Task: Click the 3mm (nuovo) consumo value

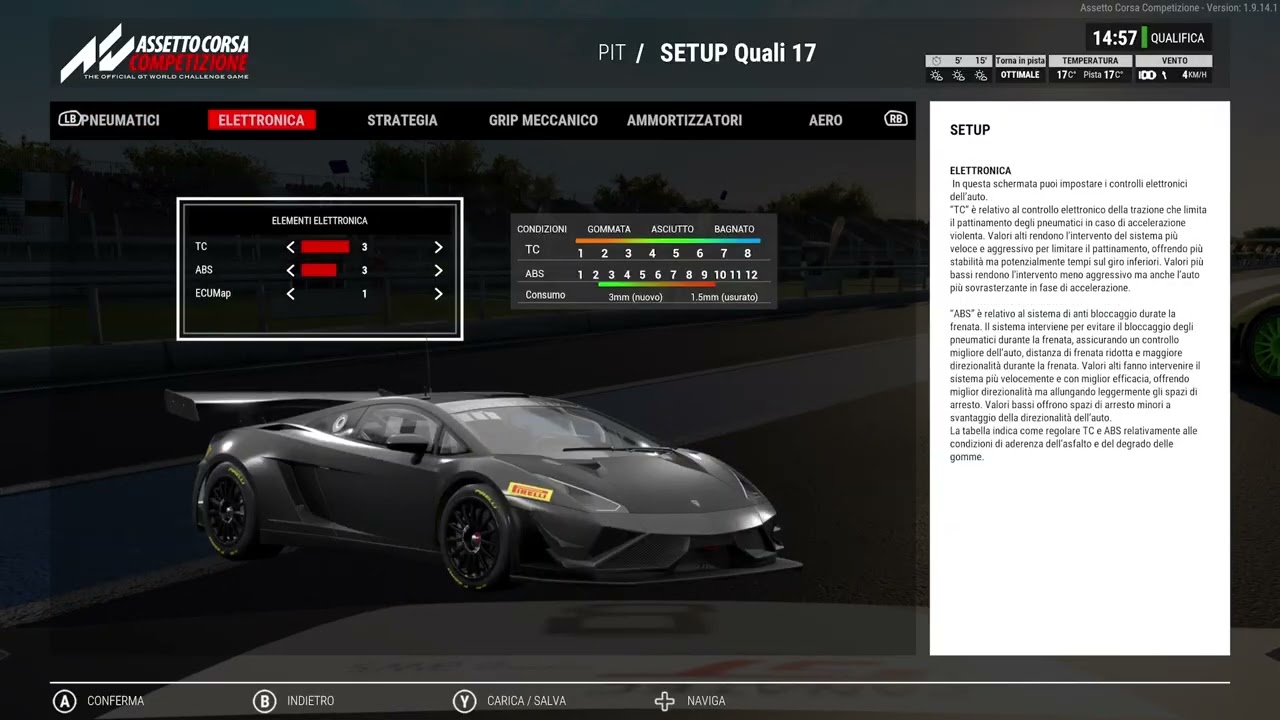Action: click(x=635, y=297)
